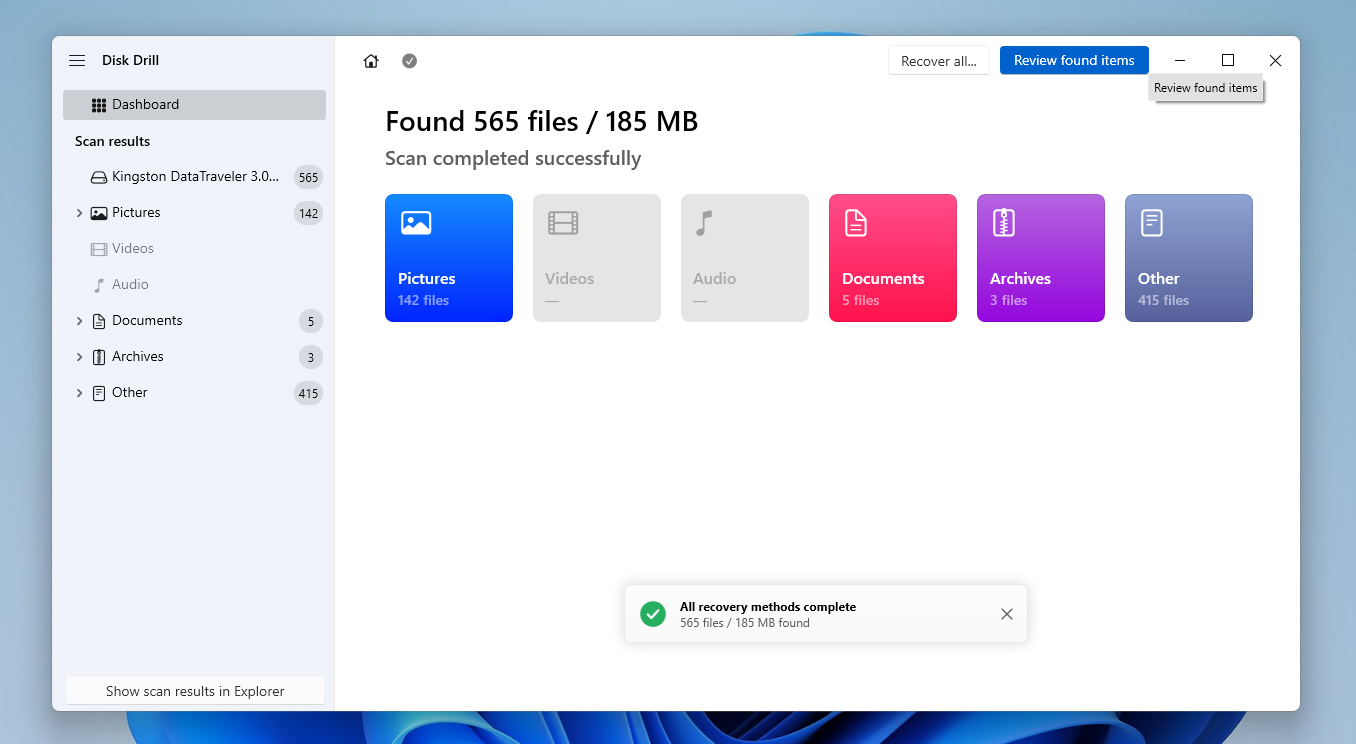Click the Documents 5 files card
The height and width of the screenshot is (744, 1356).
click(893, 258)
